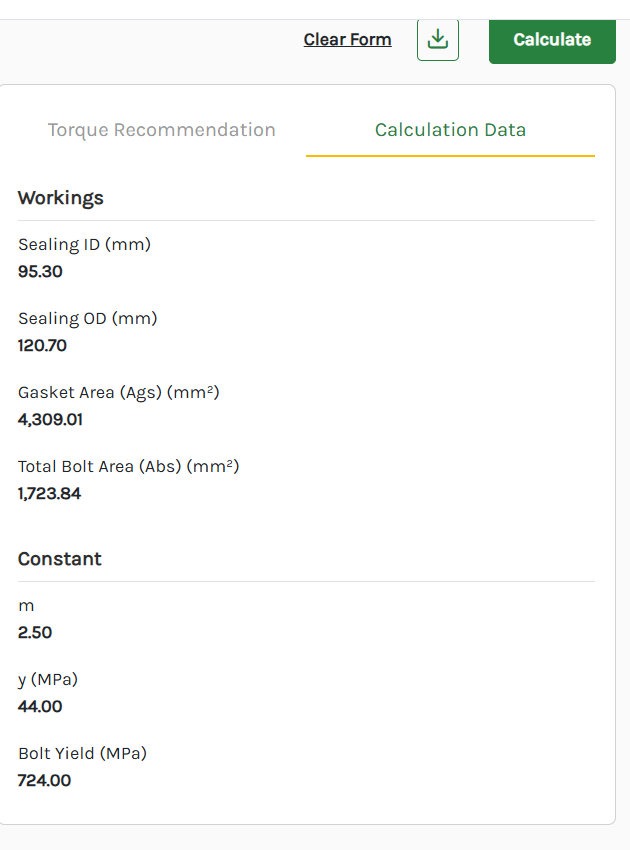Select the bolt area value 1,723.84

(x=49, y=493)
